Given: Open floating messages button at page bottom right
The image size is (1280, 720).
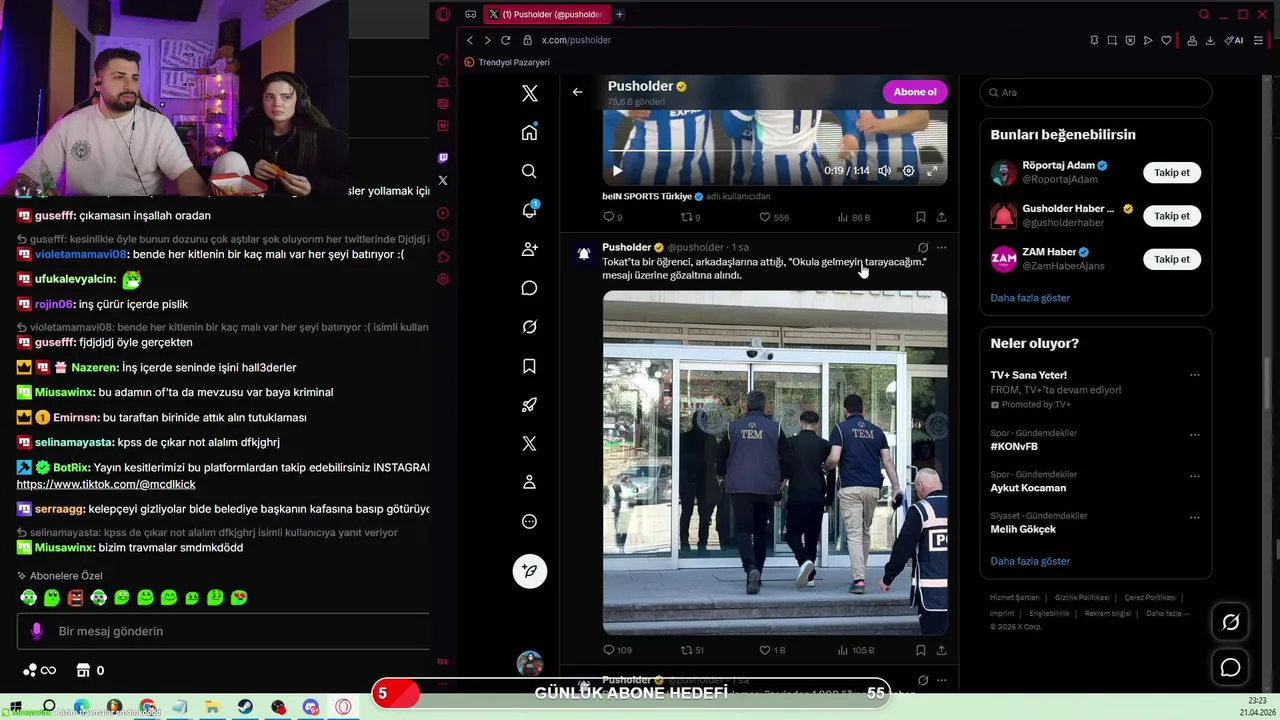Looking at the screenshot, I should [1231, 667].
